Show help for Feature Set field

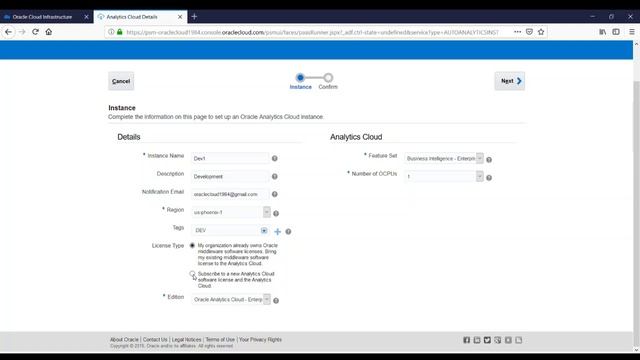(489, 160)
